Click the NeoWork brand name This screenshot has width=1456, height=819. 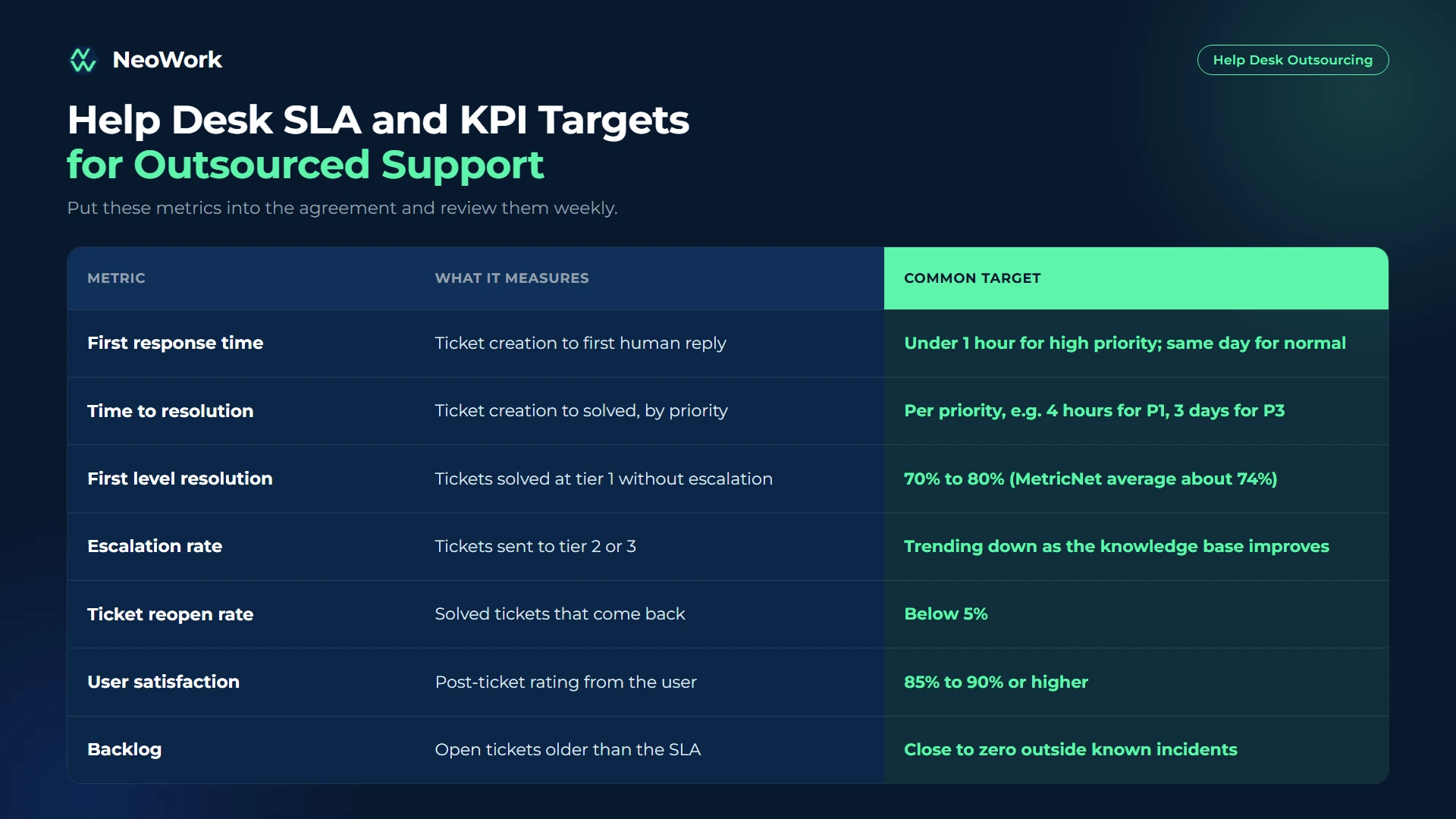pos(167,60)
